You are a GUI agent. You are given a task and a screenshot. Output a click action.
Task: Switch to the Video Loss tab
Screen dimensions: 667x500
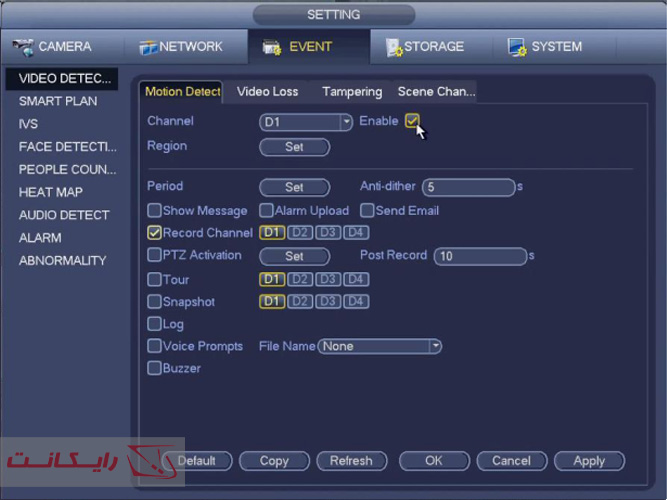coord(267,91)
